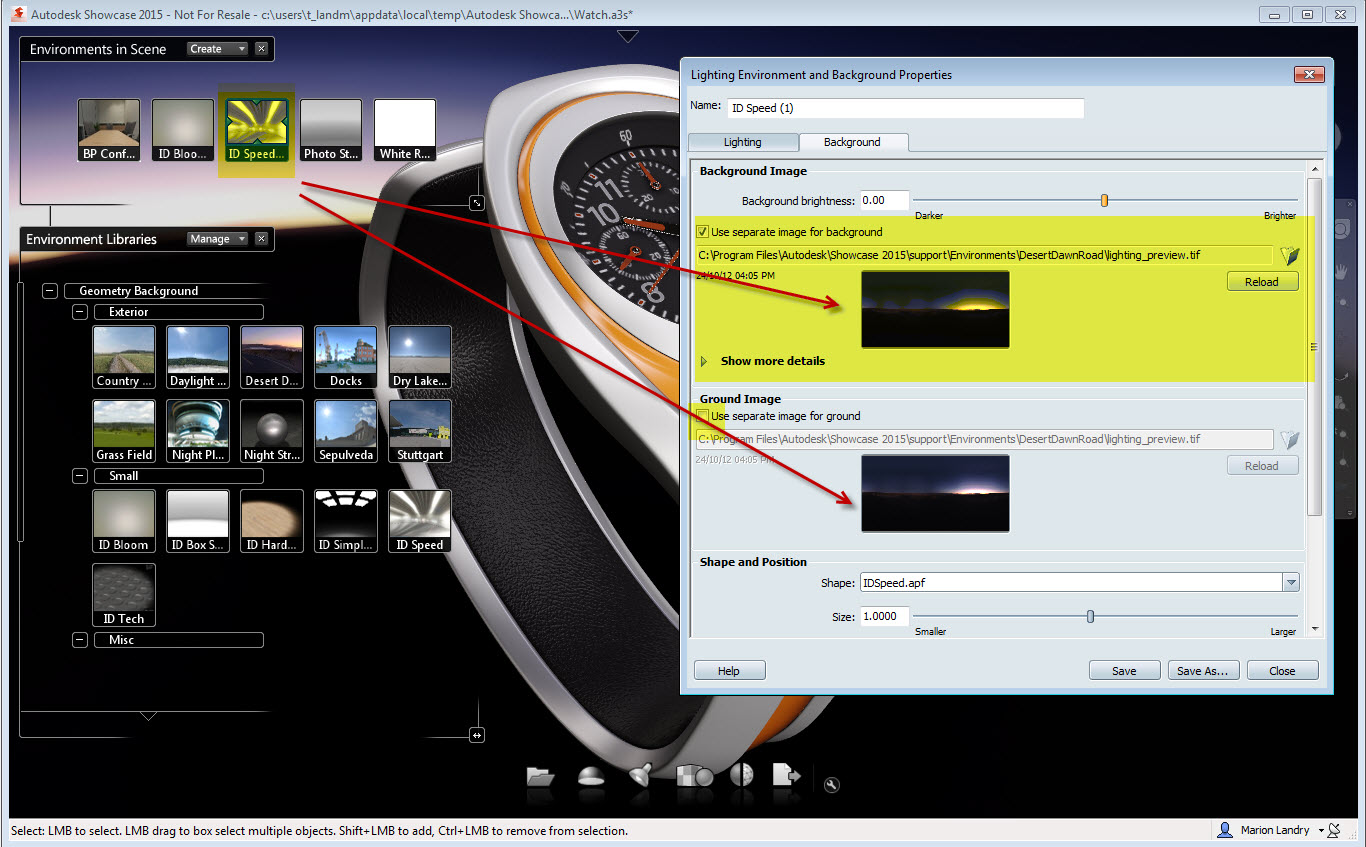Click the Save button
Viewport: 1366px width, 847px height.
[x=1124, y=671]
